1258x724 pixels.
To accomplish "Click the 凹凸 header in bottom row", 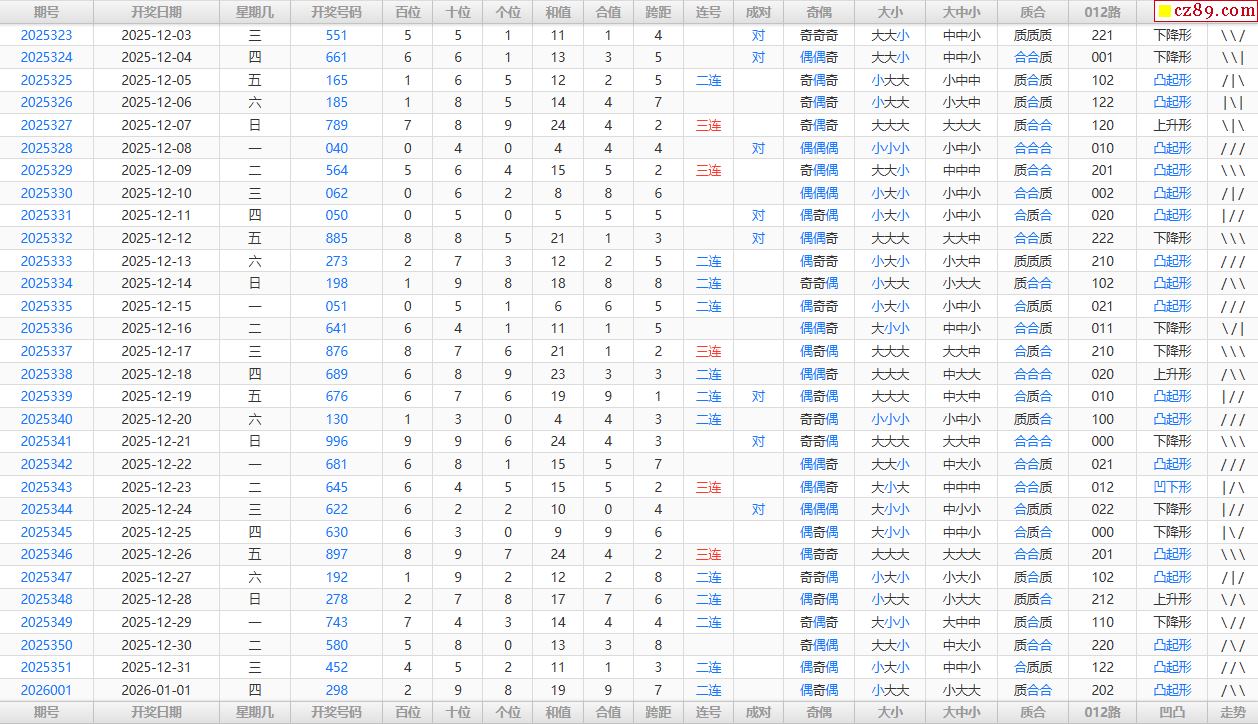I will point(1172,712).
